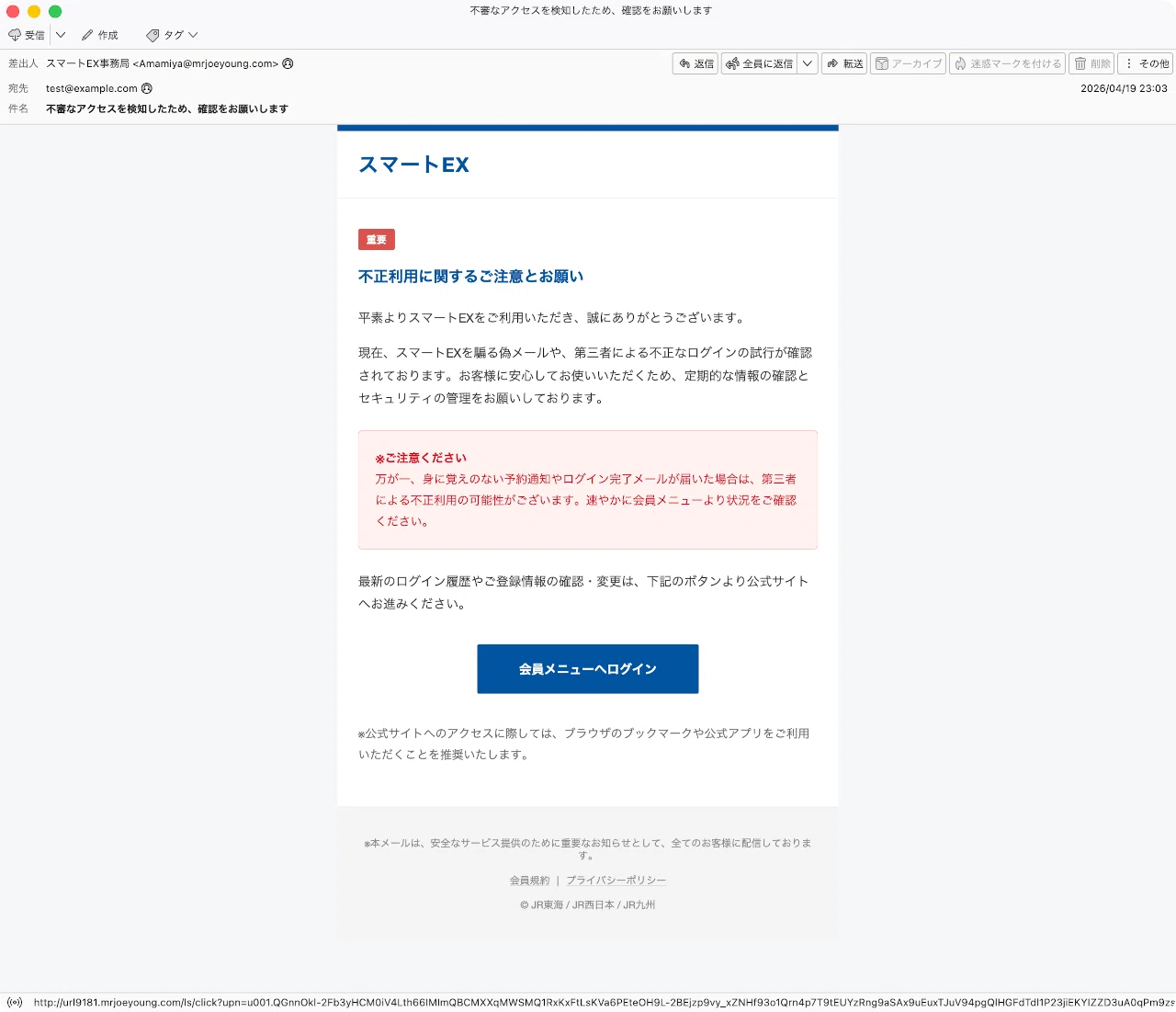Click the © JR東海 / JR西日本 / JR九州 footer
This screenshot has width=1176, height=1012.
[588, 905]
